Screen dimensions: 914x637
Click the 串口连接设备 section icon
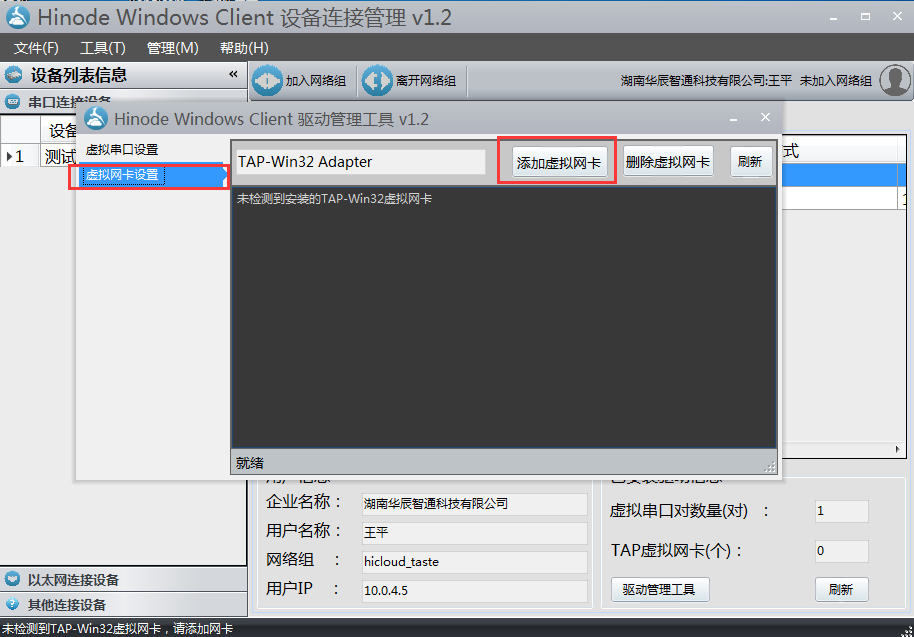tap(13, 100)
